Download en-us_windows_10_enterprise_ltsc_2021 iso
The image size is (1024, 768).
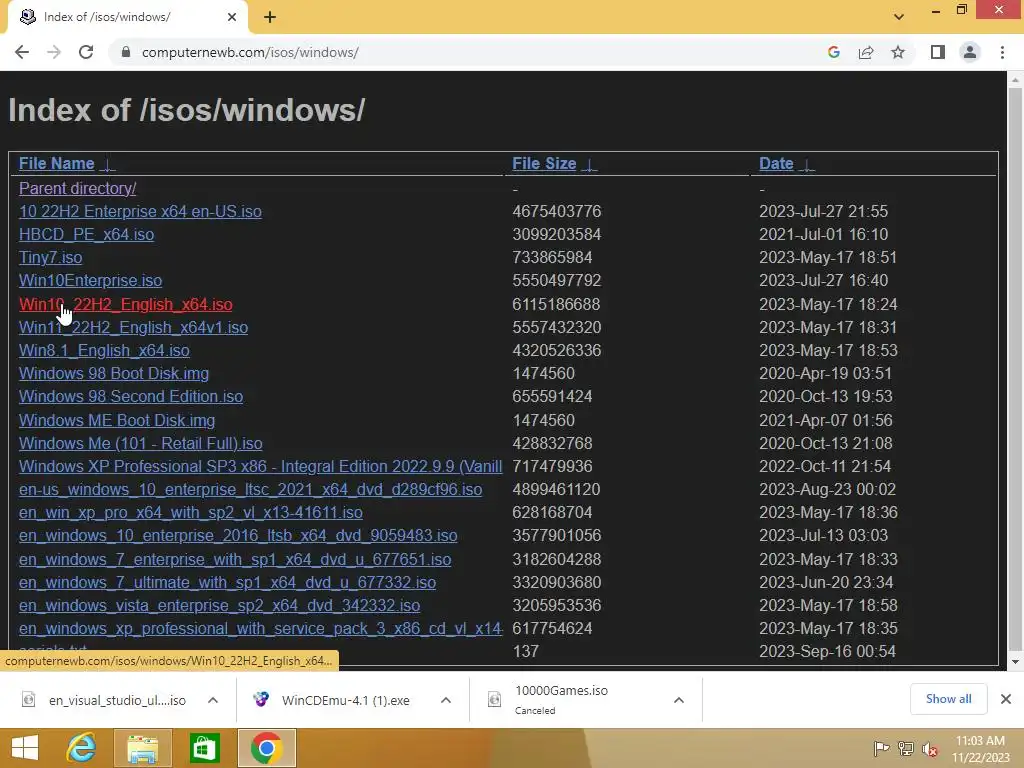pos(250,489)
